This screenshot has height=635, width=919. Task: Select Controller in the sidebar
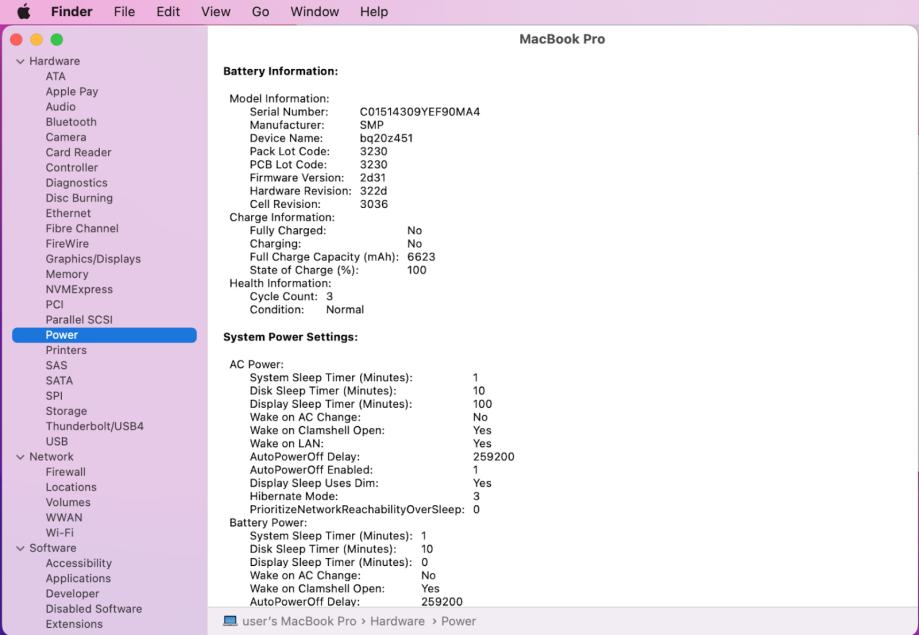pos(72,168)
